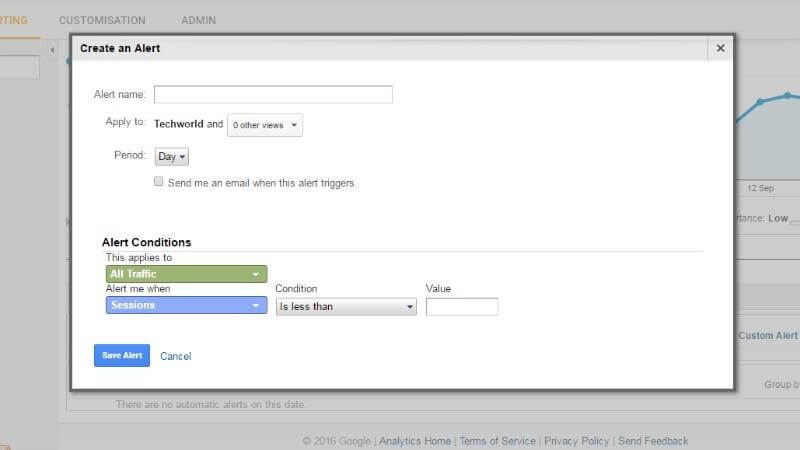Screen dimensions: 800x450
Task: Open the Terms of Service link
Action: click(x=497, y=441)
